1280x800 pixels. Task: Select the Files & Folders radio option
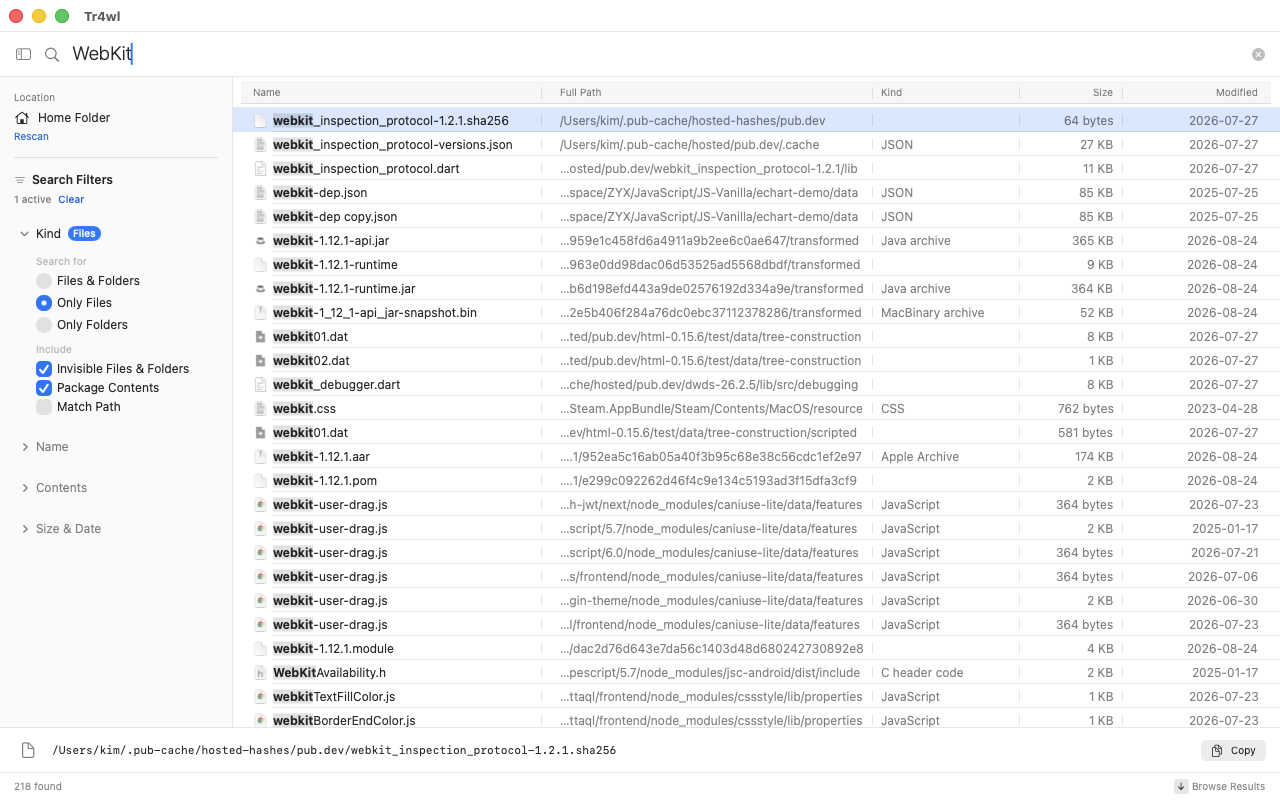[x=44, y=281]
